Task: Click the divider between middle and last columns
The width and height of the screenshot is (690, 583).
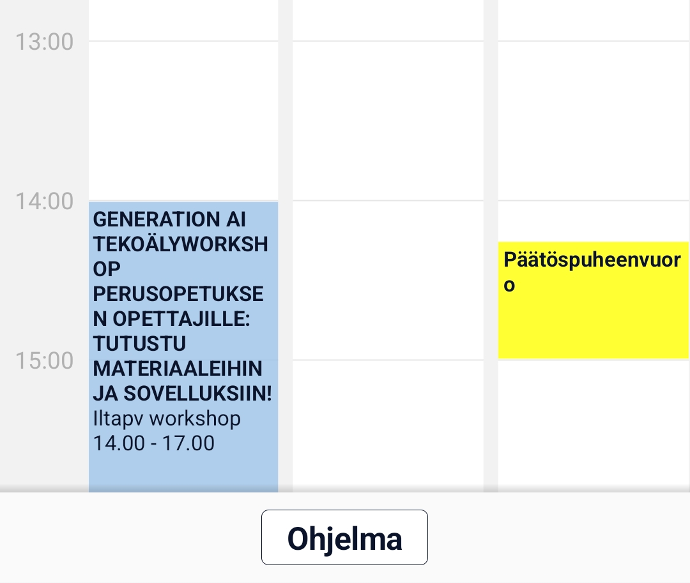Action: (x=491, y=246)
